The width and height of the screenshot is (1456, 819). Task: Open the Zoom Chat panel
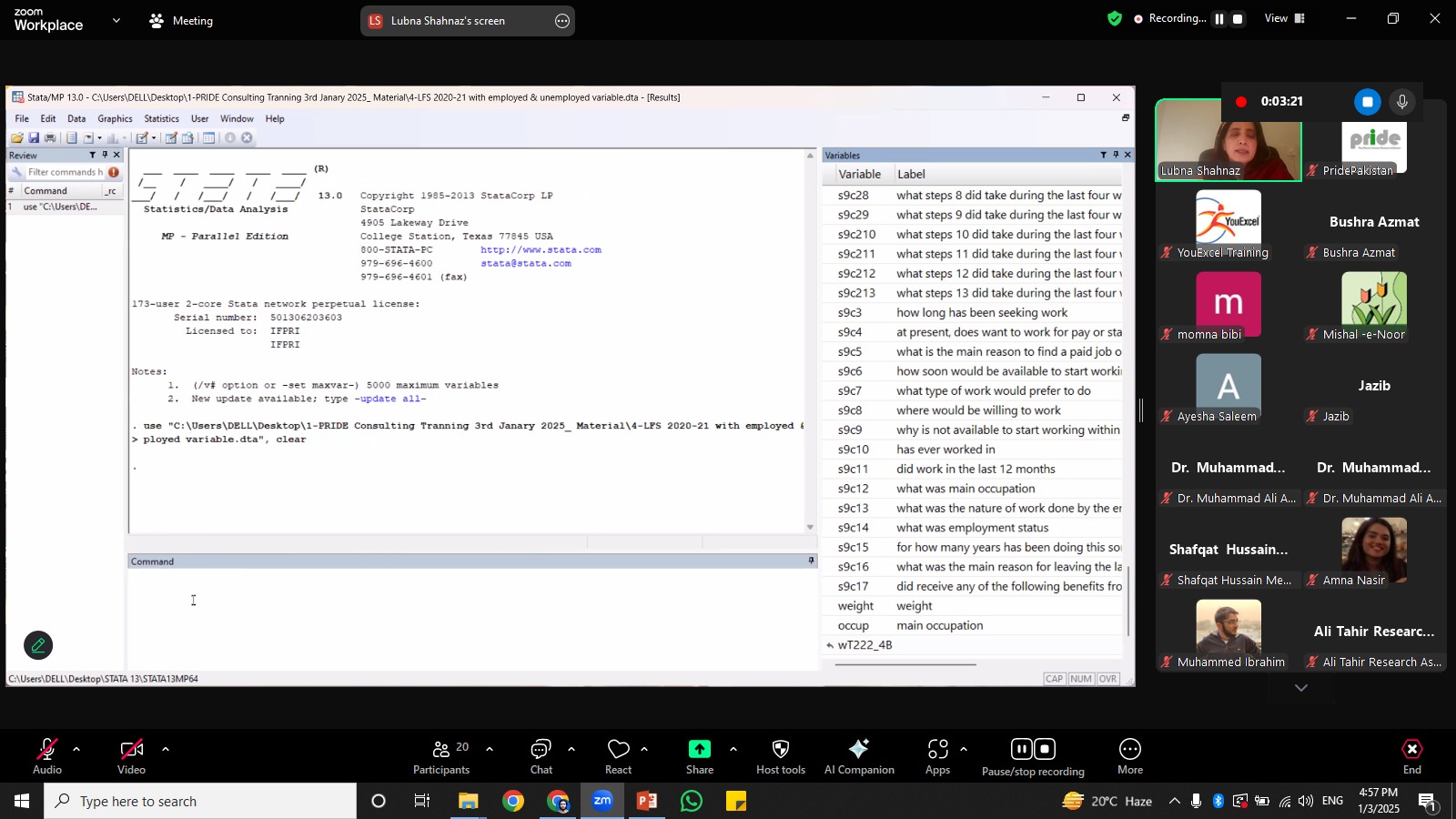[x=541, y=756]
